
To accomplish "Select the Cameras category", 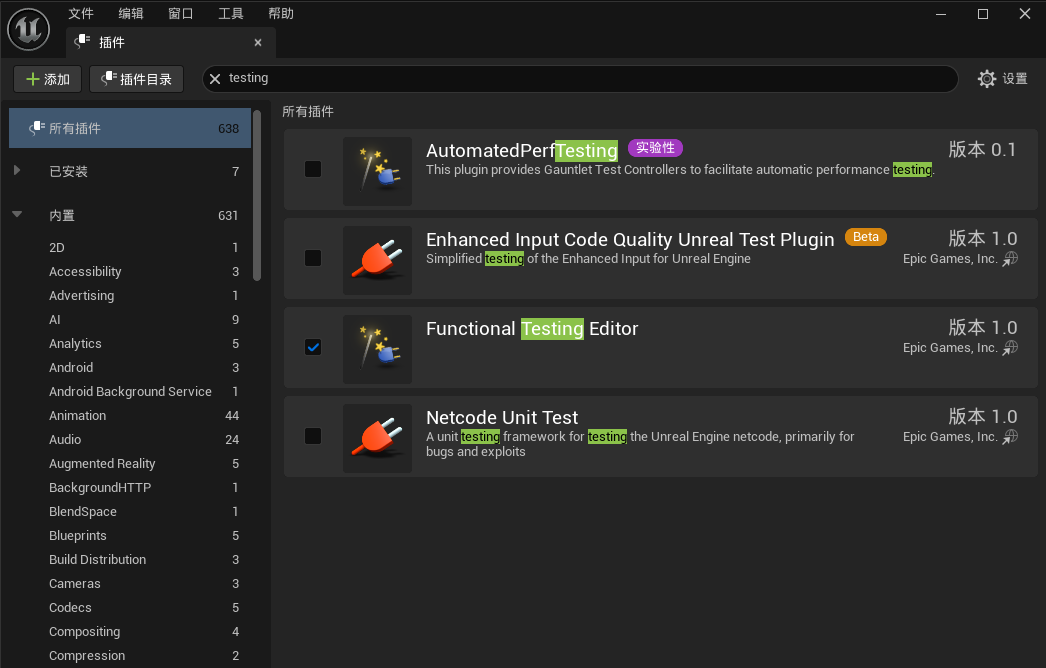I will (x=130, y=584).
